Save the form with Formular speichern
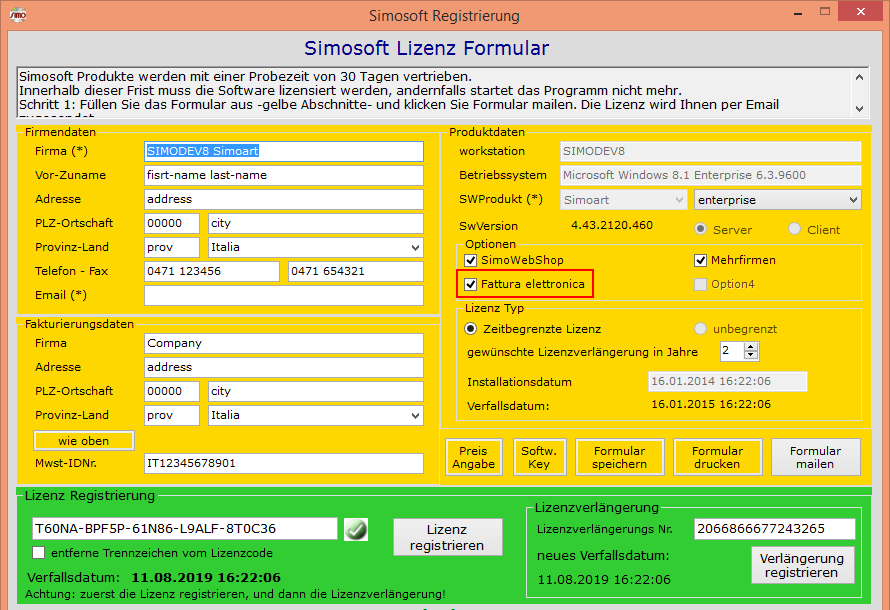Viewport: 890px width, 610px height. tap(619, 457)
